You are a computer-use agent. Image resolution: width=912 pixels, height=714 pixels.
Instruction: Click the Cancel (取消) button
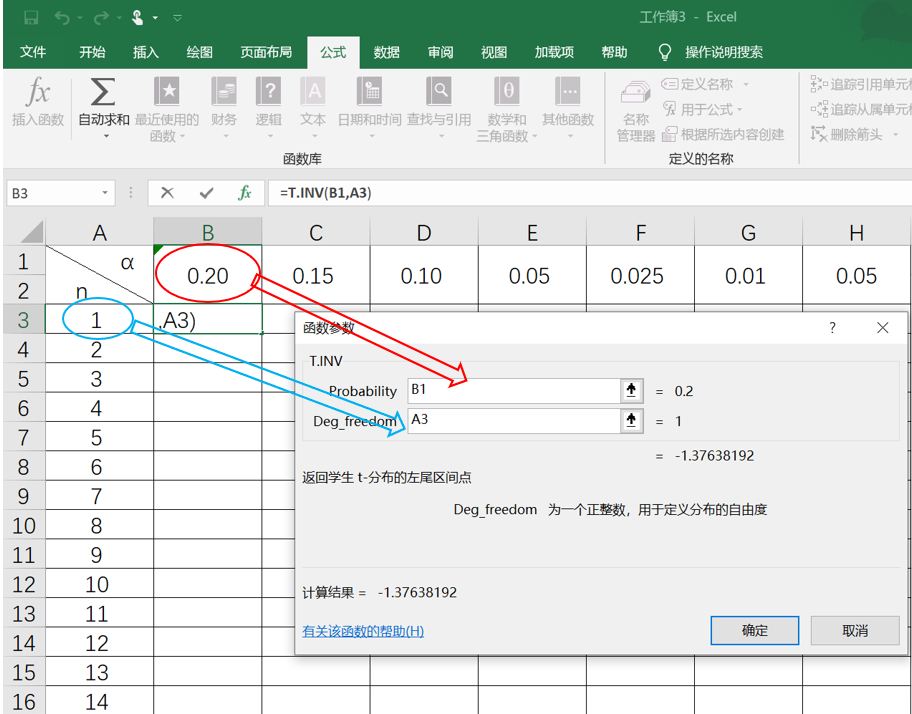854,630
